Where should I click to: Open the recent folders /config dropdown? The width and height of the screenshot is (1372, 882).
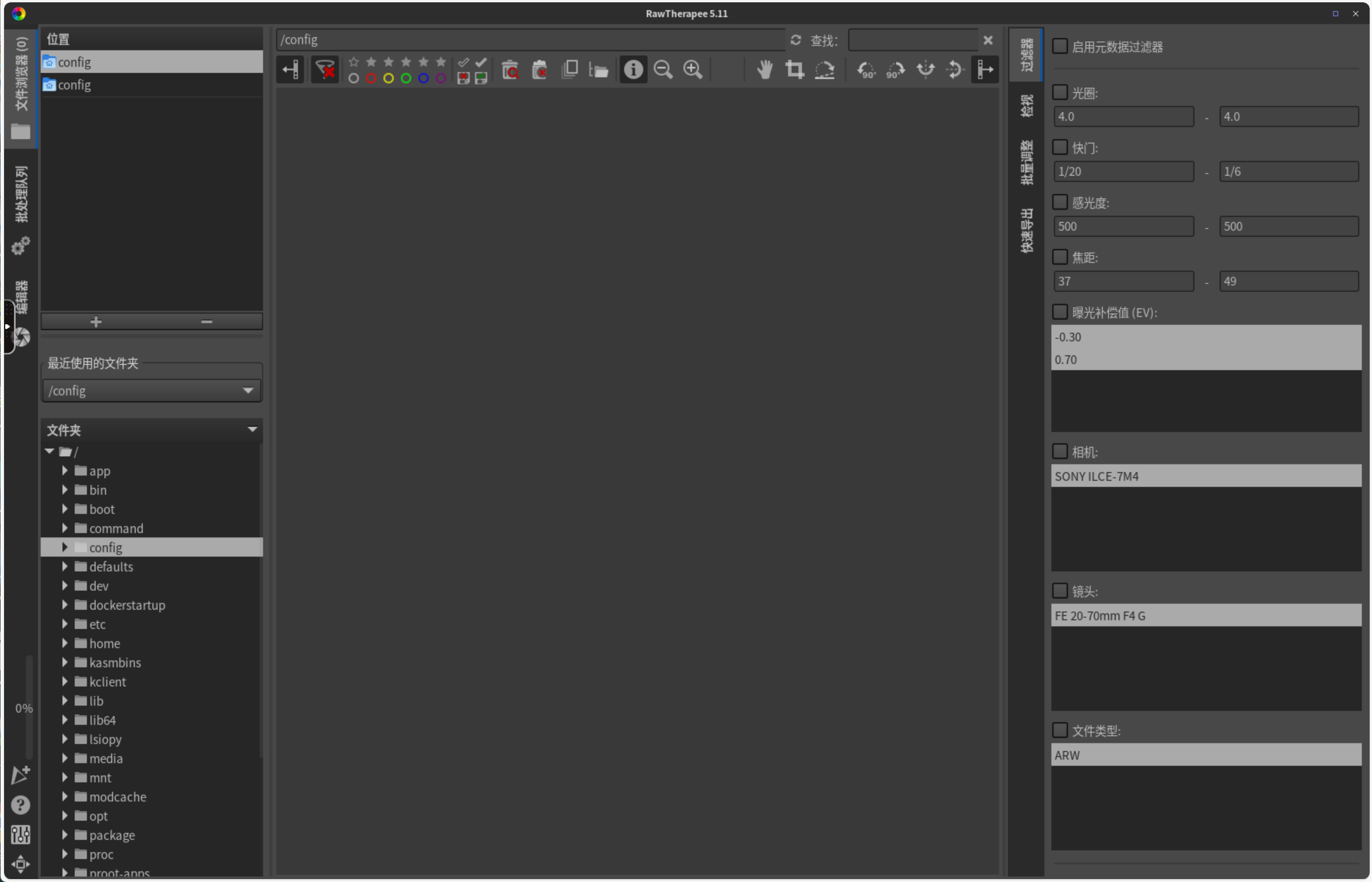point(152,390)
